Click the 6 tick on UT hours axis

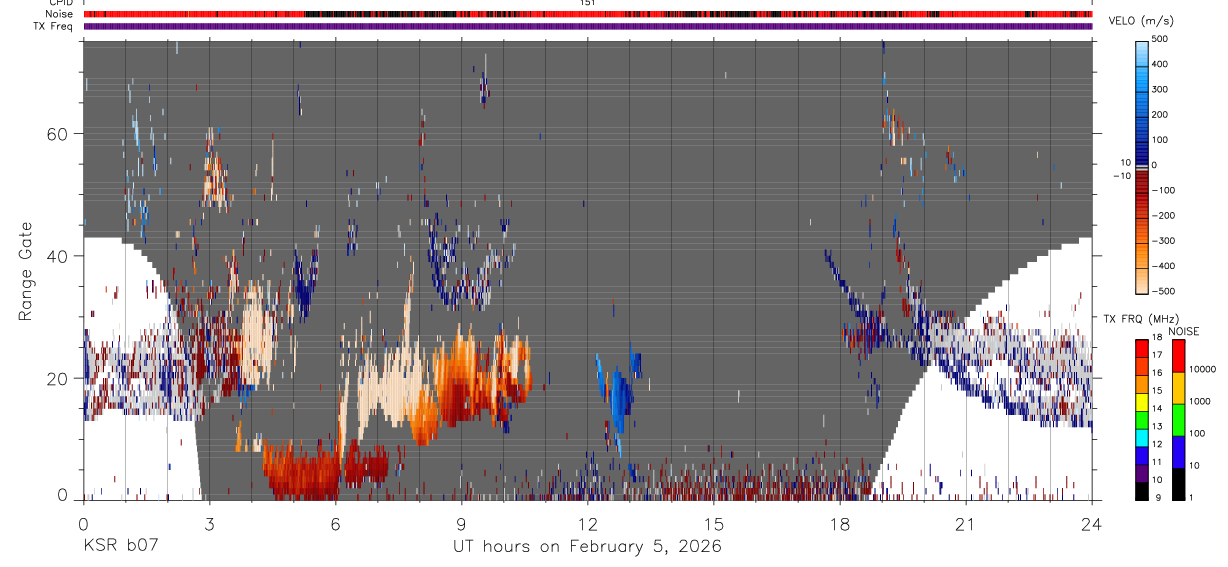336,524
